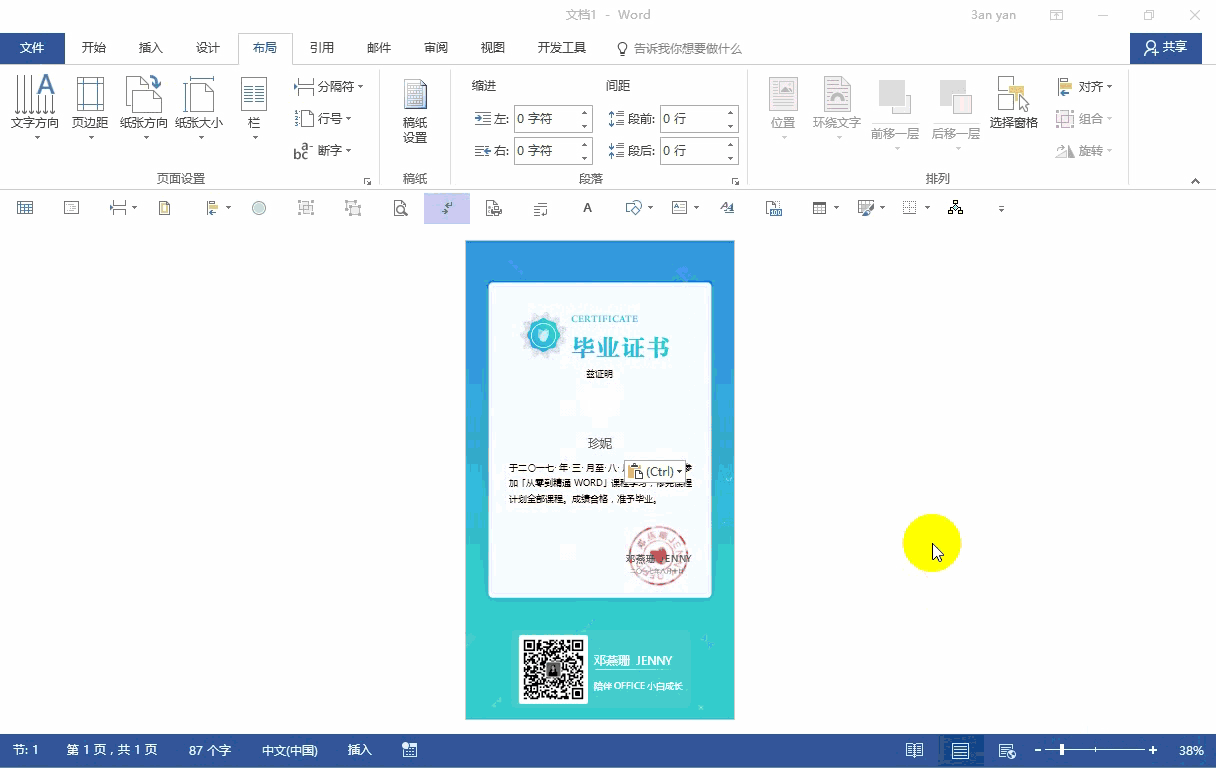The width and height of the screenshot is (1216, 768).
Task: Click the highlighted merge arrows toolbar icon
Action: coord(447,208)
